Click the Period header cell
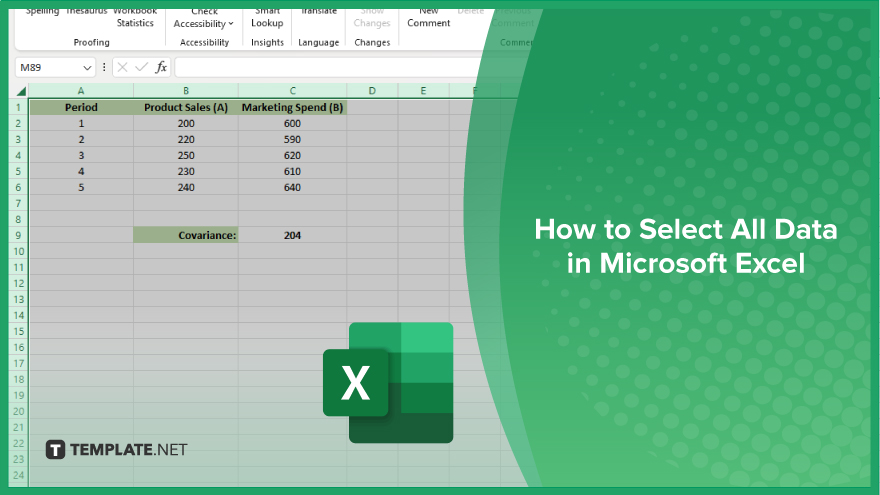The height and width of the screenshot is (495, 880). [81, 107]
